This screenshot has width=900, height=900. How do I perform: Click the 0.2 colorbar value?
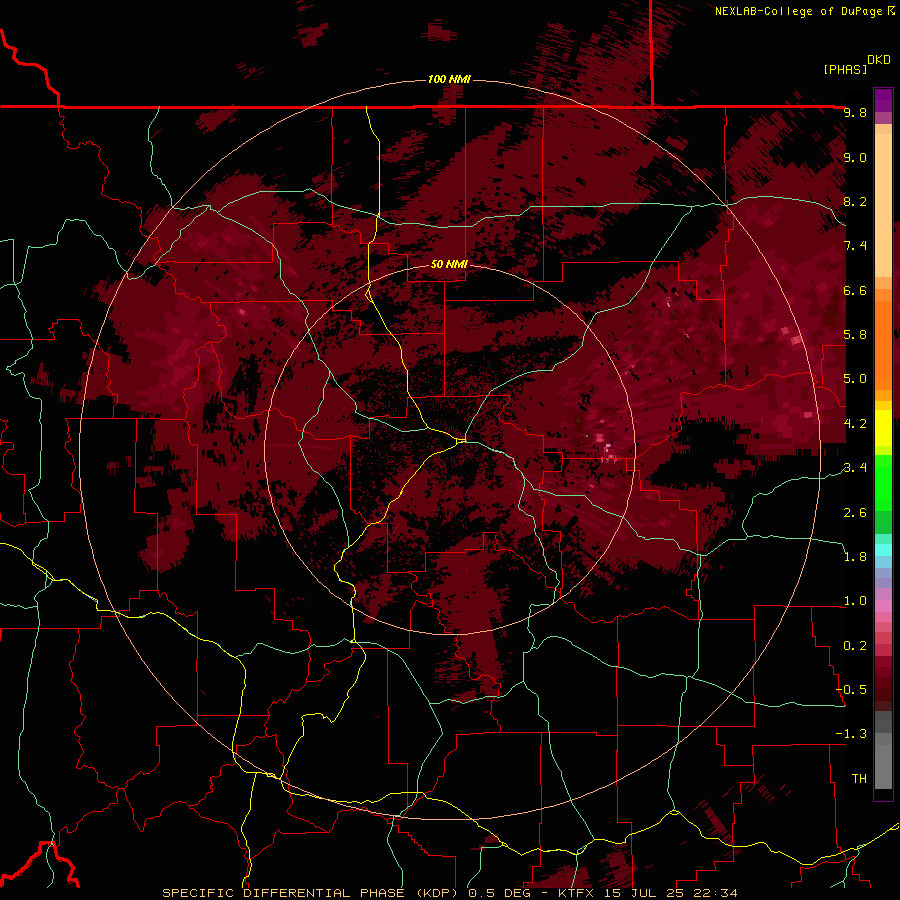point(855,646)
